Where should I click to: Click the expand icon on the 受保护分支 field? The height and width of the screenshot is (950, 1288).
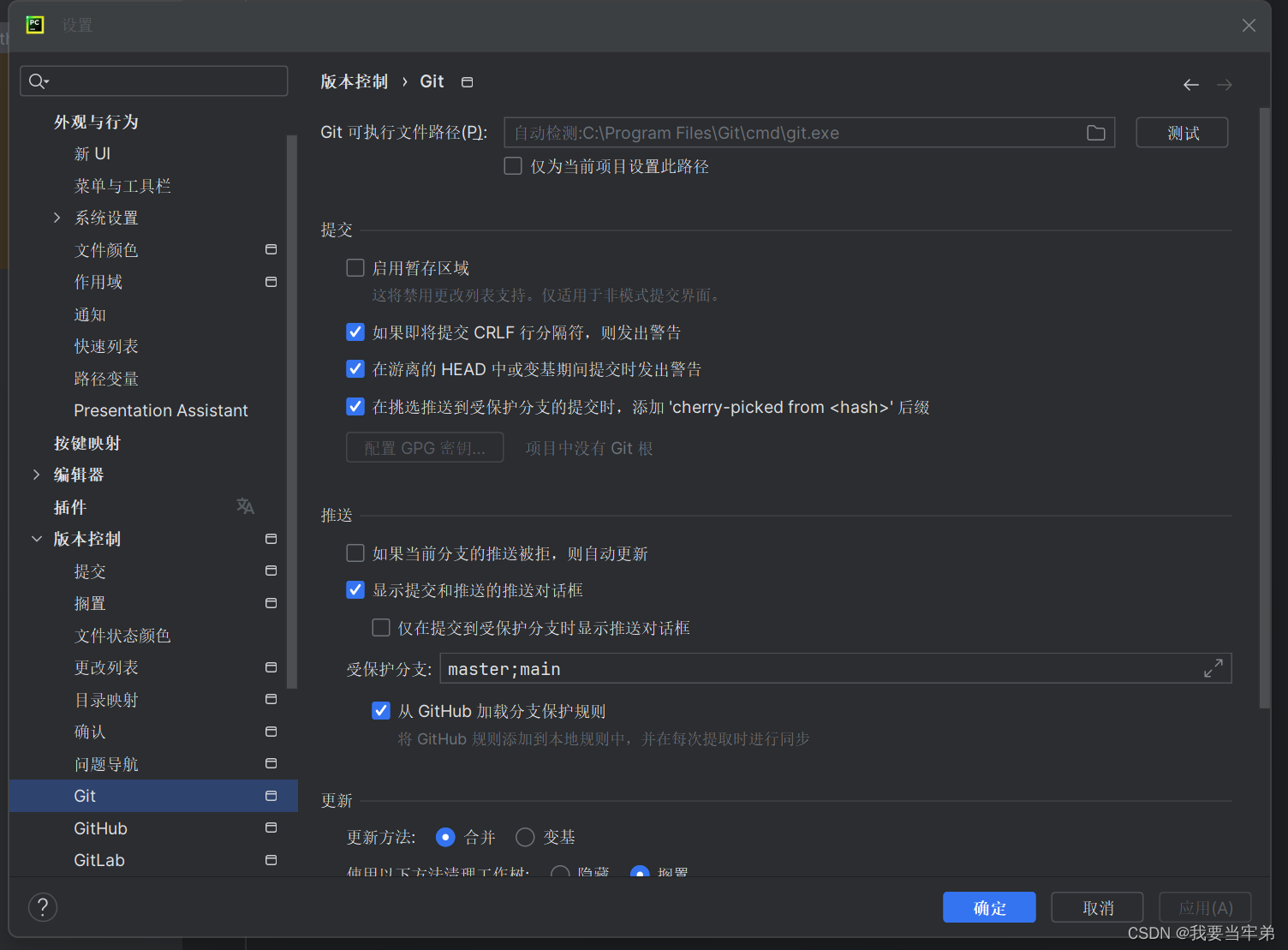click(1213, 668)
